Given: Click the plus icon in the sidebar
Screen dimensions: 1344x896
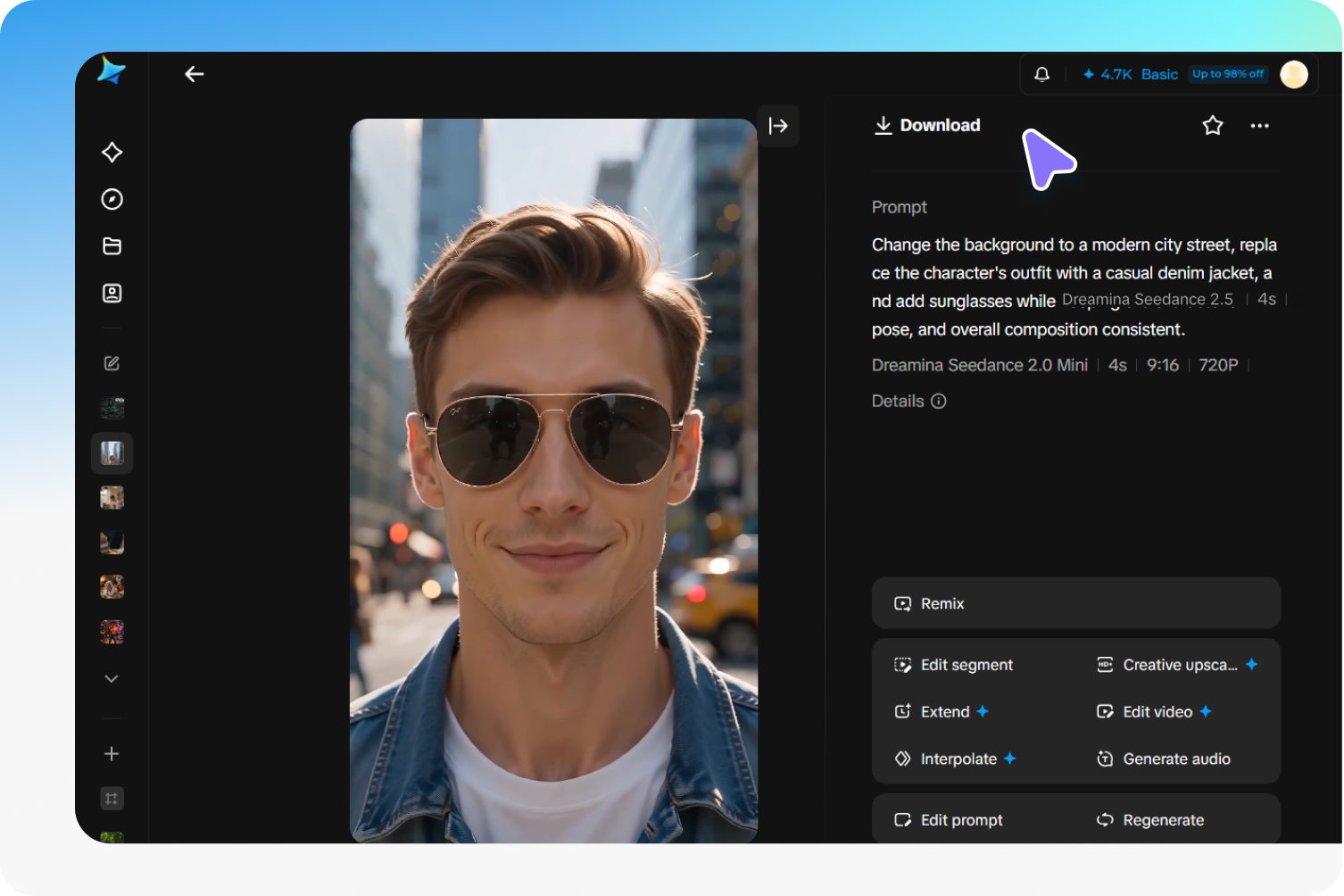Looking at the screenshot, I should click(112, 754).
